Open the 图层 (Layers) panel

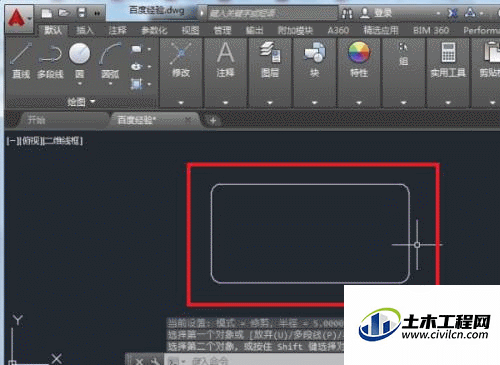point(270,60)
